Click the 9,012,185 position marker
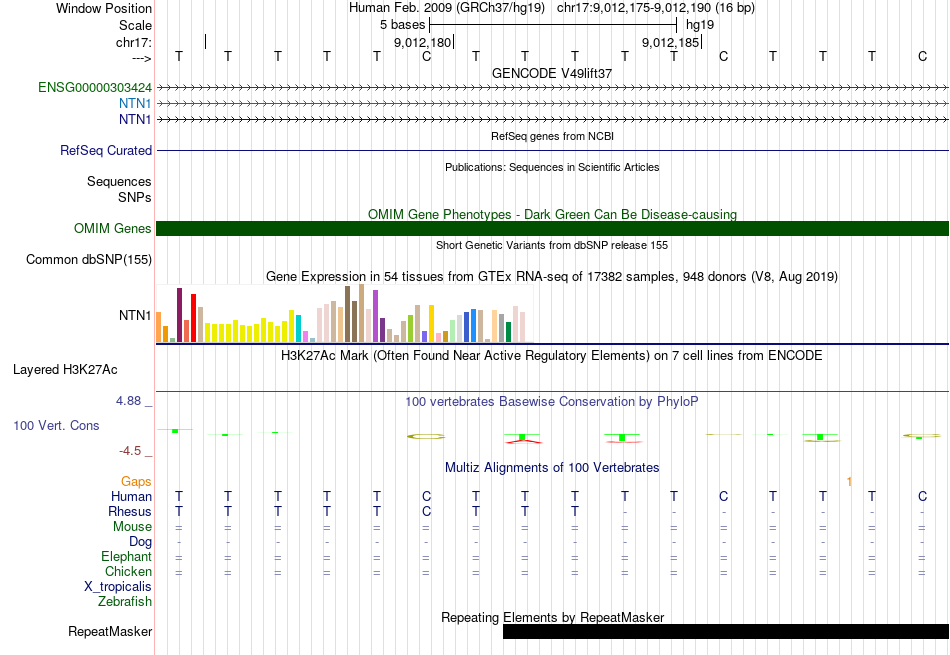The width and height of the screenshot is (950, 655). (671, 42)
